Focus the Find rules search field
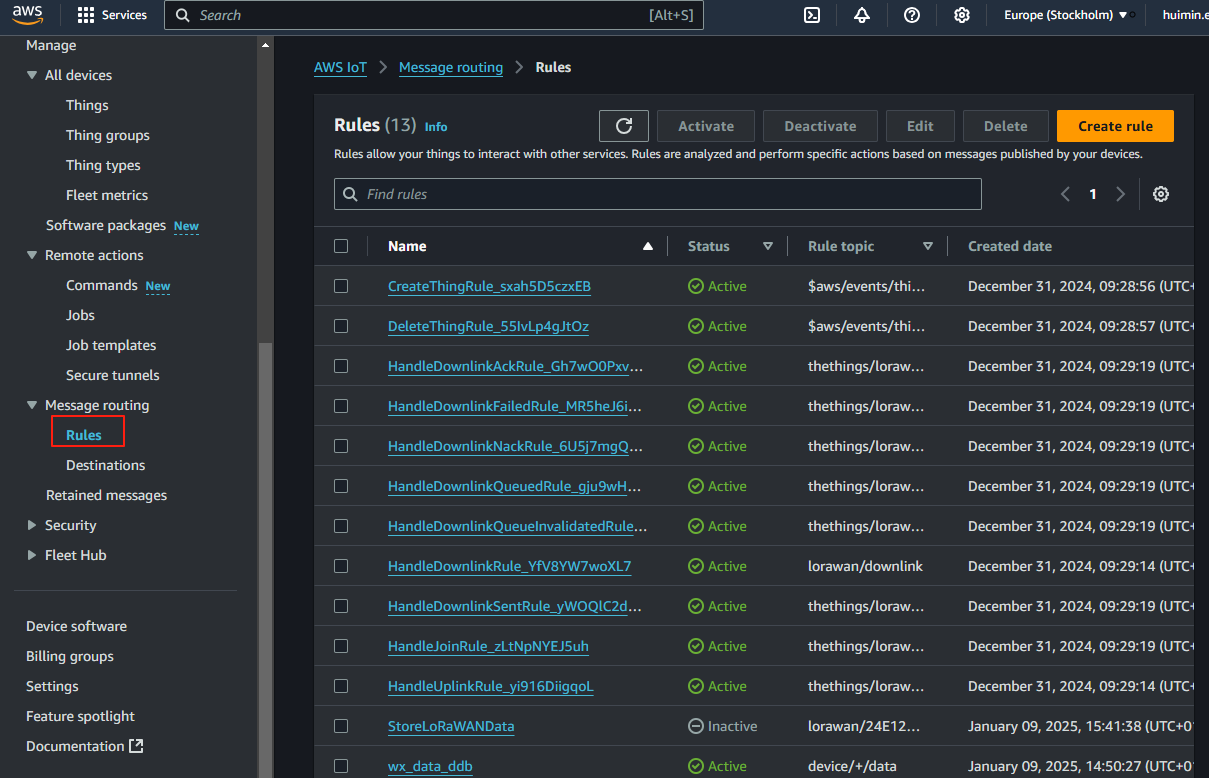This screenshot has height=778, width=1209. [658, 194]
